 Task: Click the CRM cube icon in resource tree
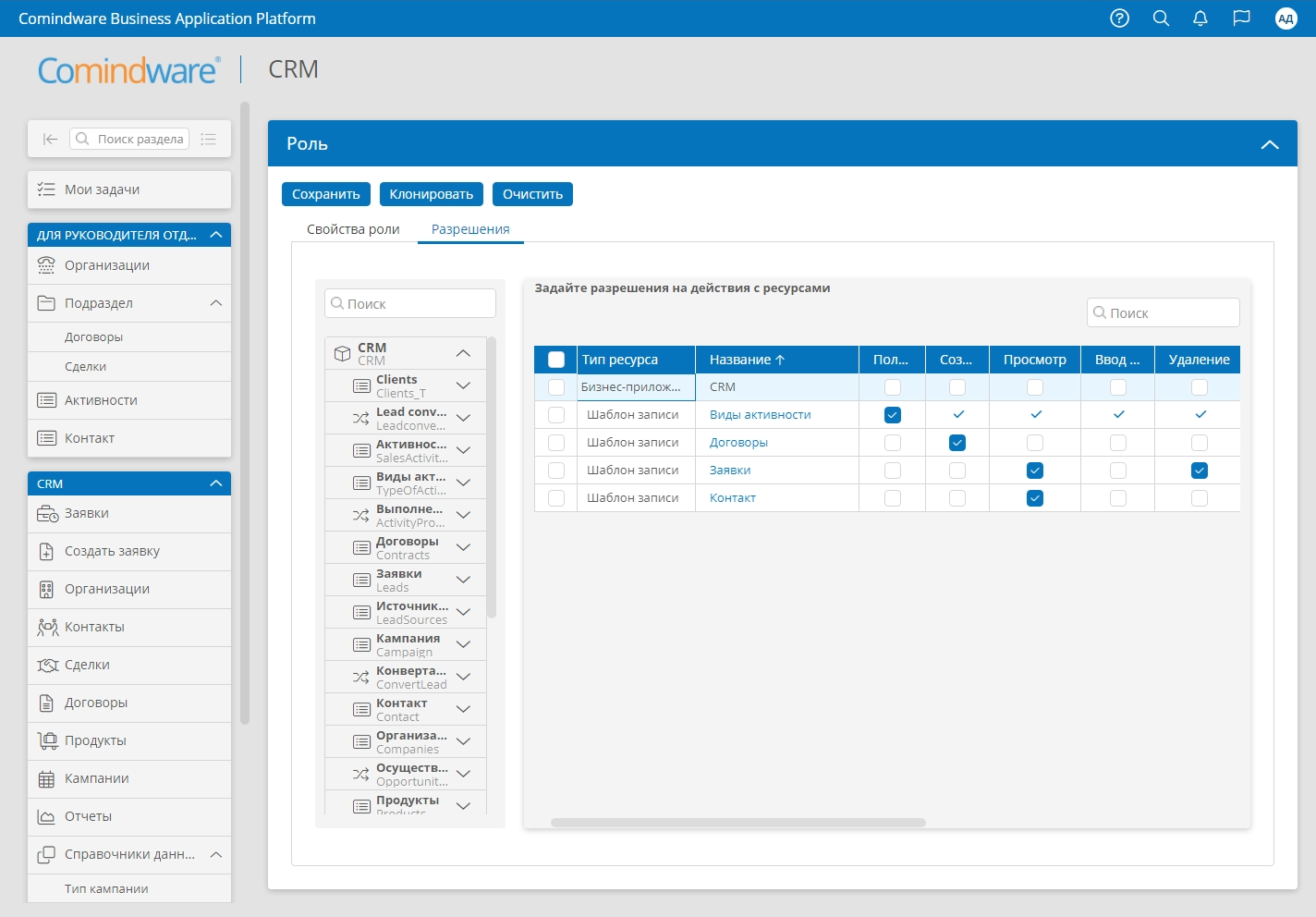coord(342,353)
